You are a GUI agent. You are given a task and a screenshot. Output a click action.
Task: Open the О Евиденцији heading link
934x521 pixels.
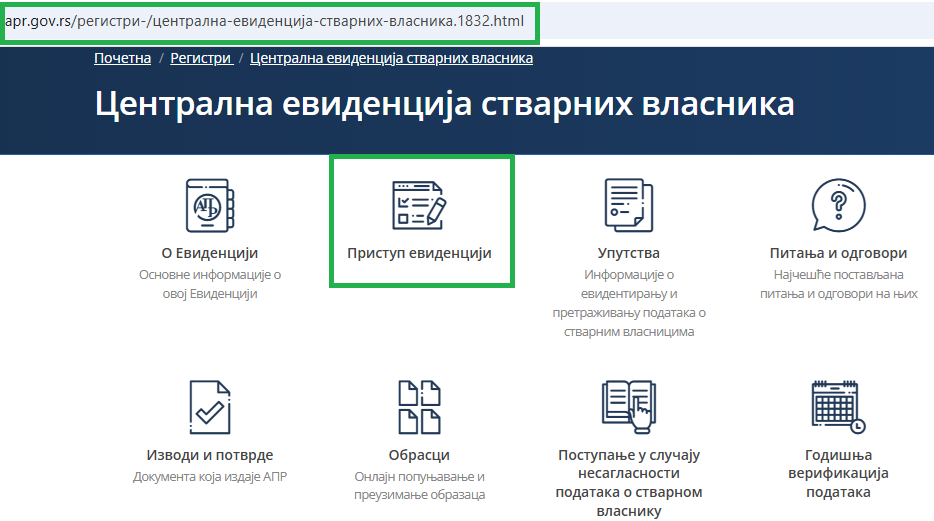click(x=210, y=253)
